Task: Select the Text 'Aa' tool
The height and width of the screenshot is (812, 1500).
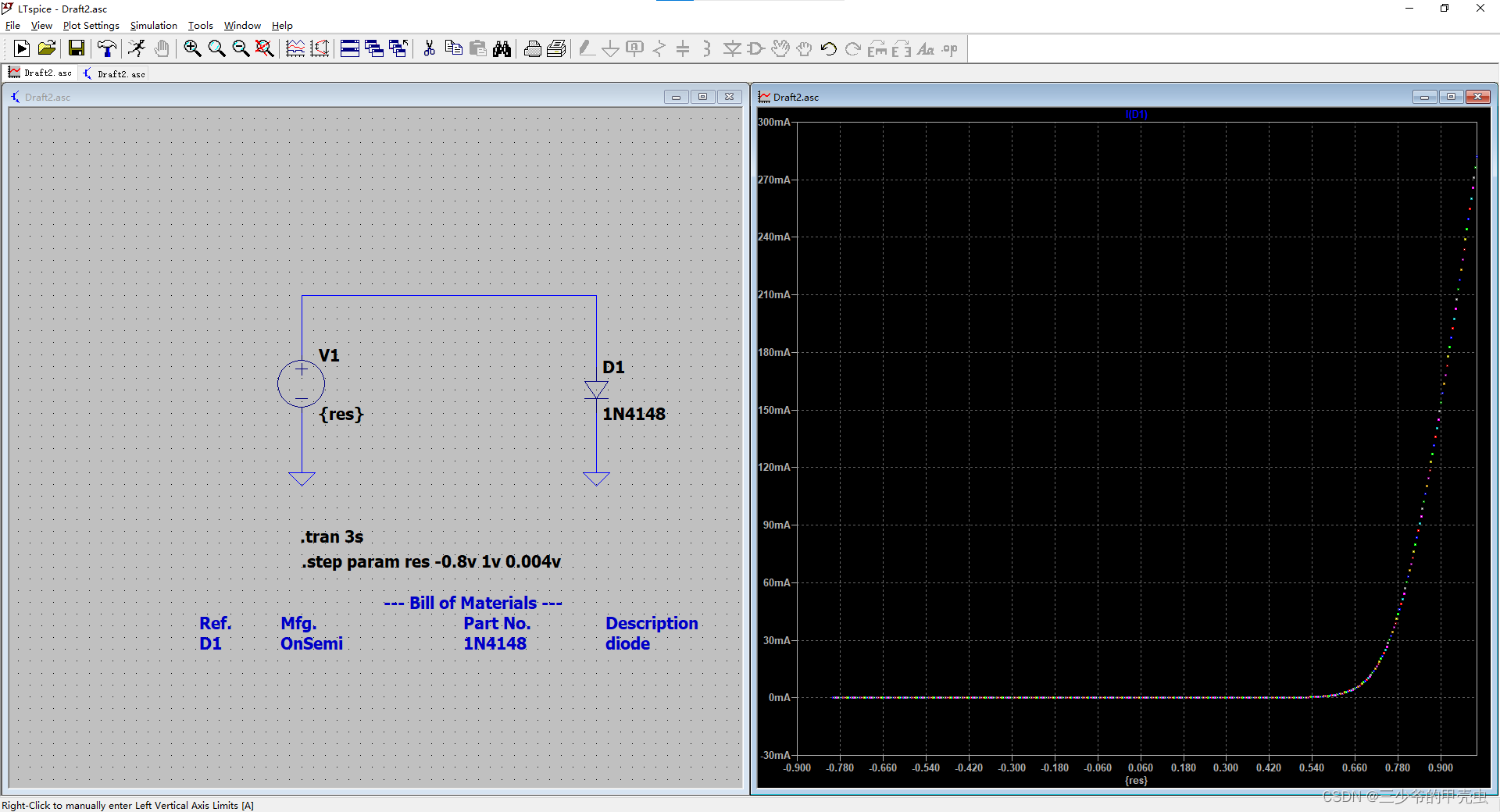Action: (926, 48)
